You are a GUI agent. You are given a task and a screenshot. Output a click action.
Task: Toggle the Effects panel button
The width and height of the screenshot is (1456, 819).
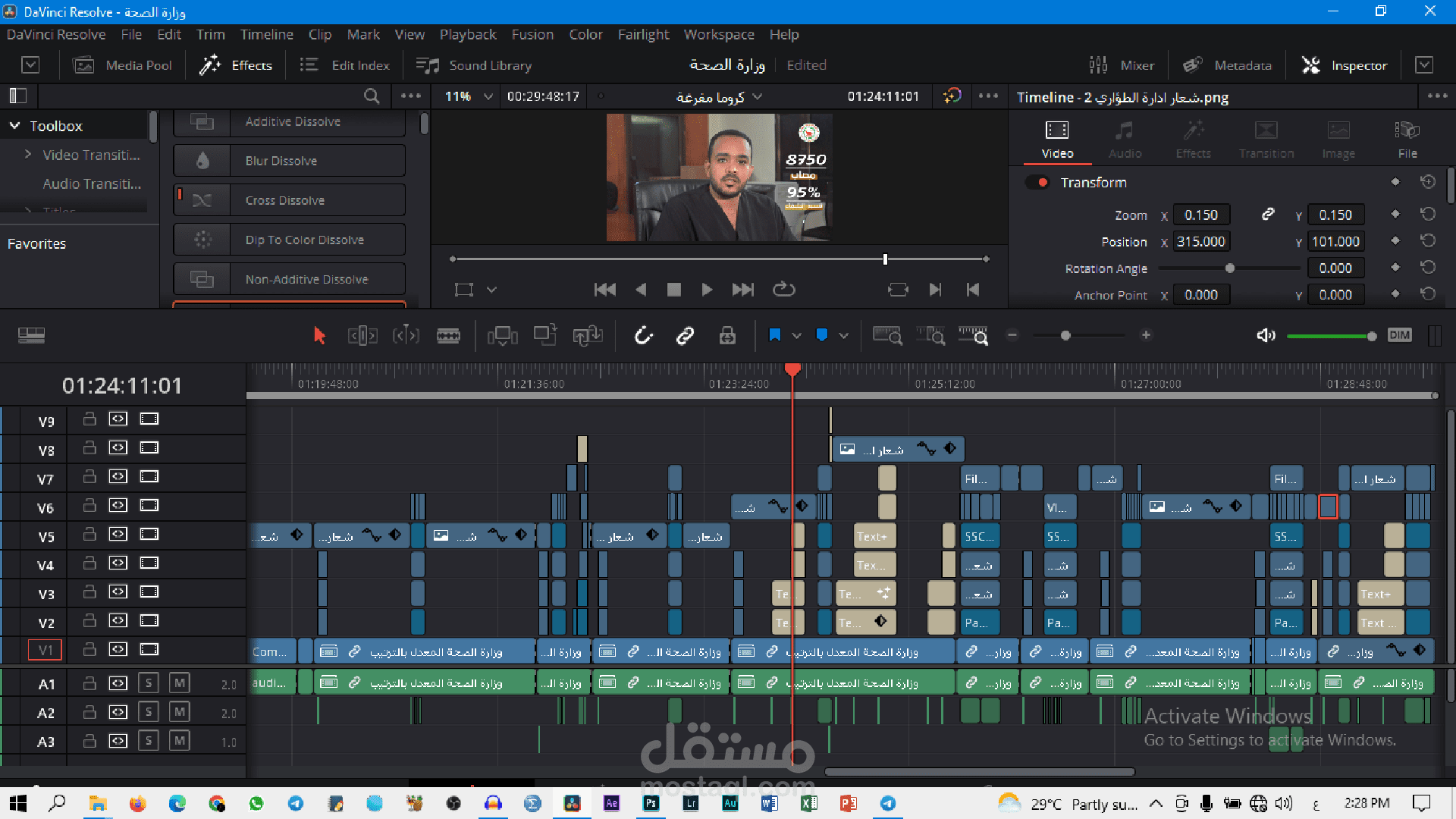point(235,65)
